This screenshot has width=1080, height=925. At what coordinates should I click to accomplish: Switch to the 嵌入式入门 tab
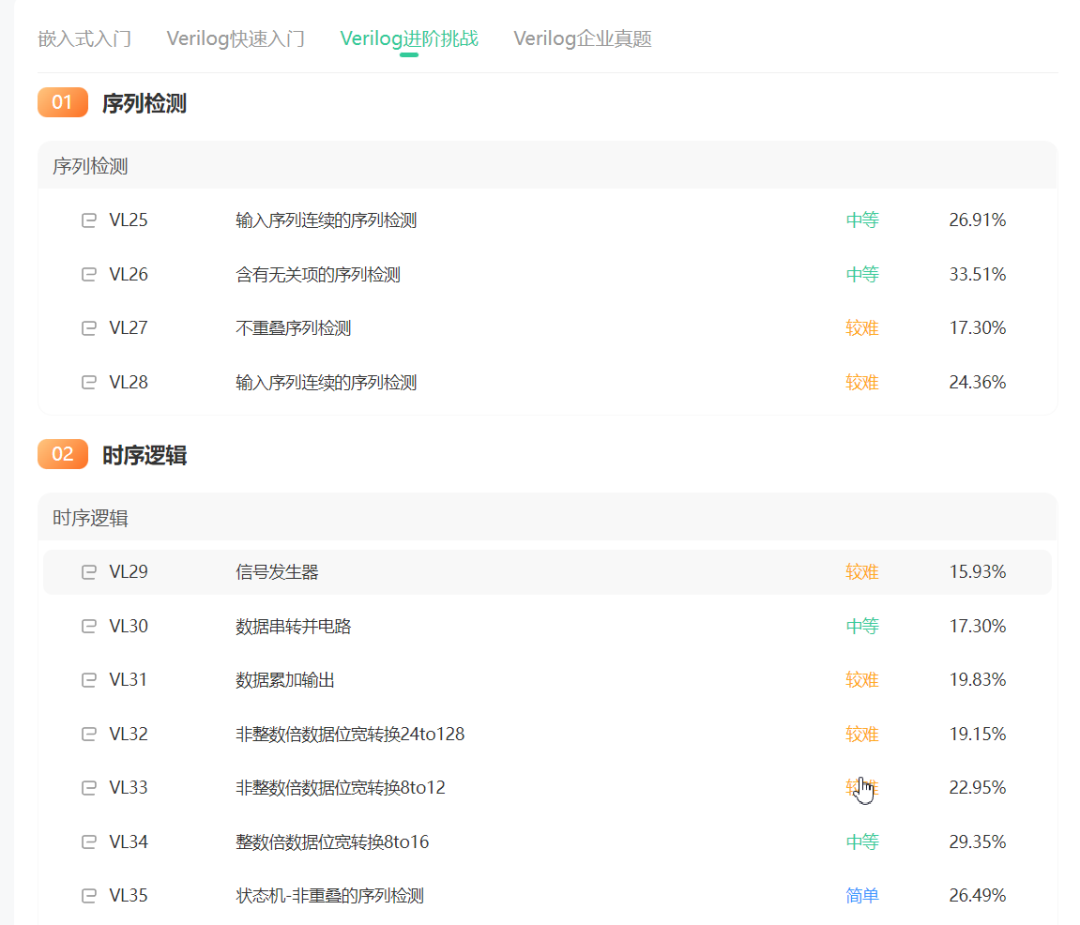point(83,38)
